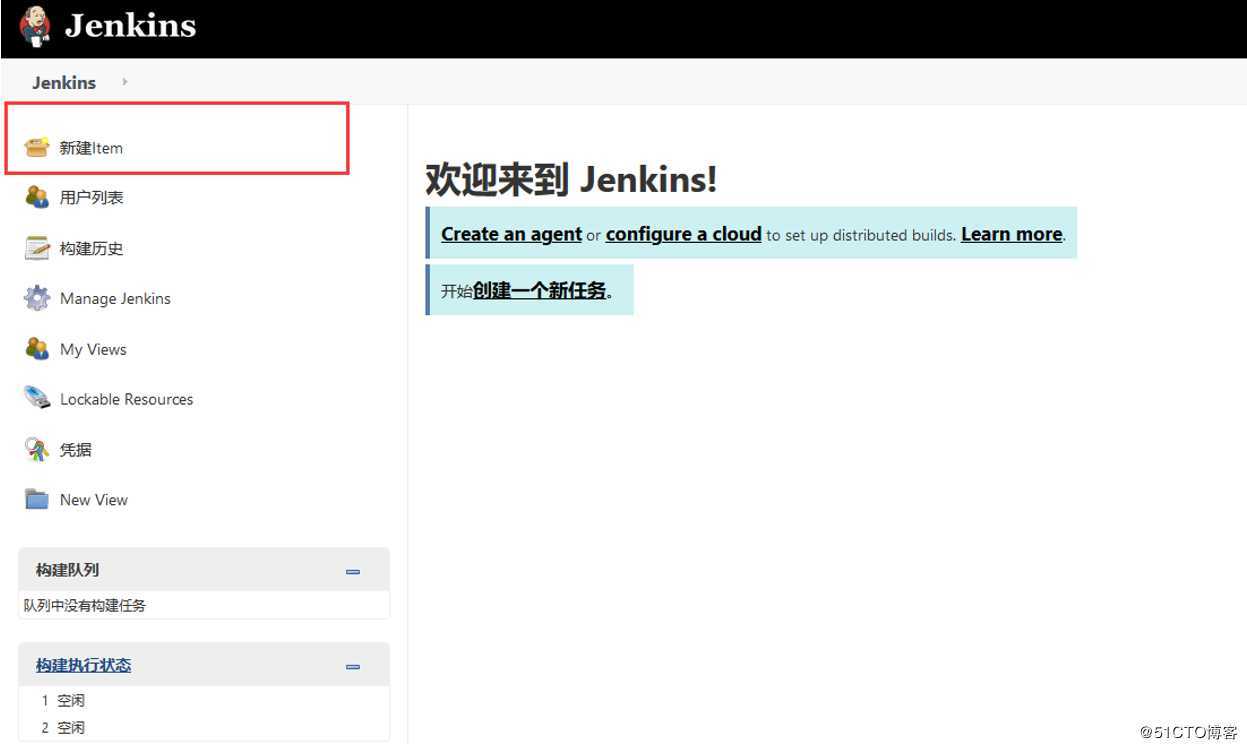Click the 创建一个新任务 link
The image size is (1247, 749).
click(x=540, y=291)
